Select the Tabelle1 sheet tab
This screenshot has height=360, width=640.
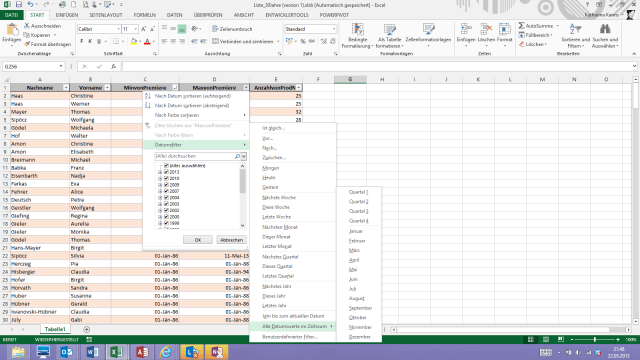tap(55, 329)
